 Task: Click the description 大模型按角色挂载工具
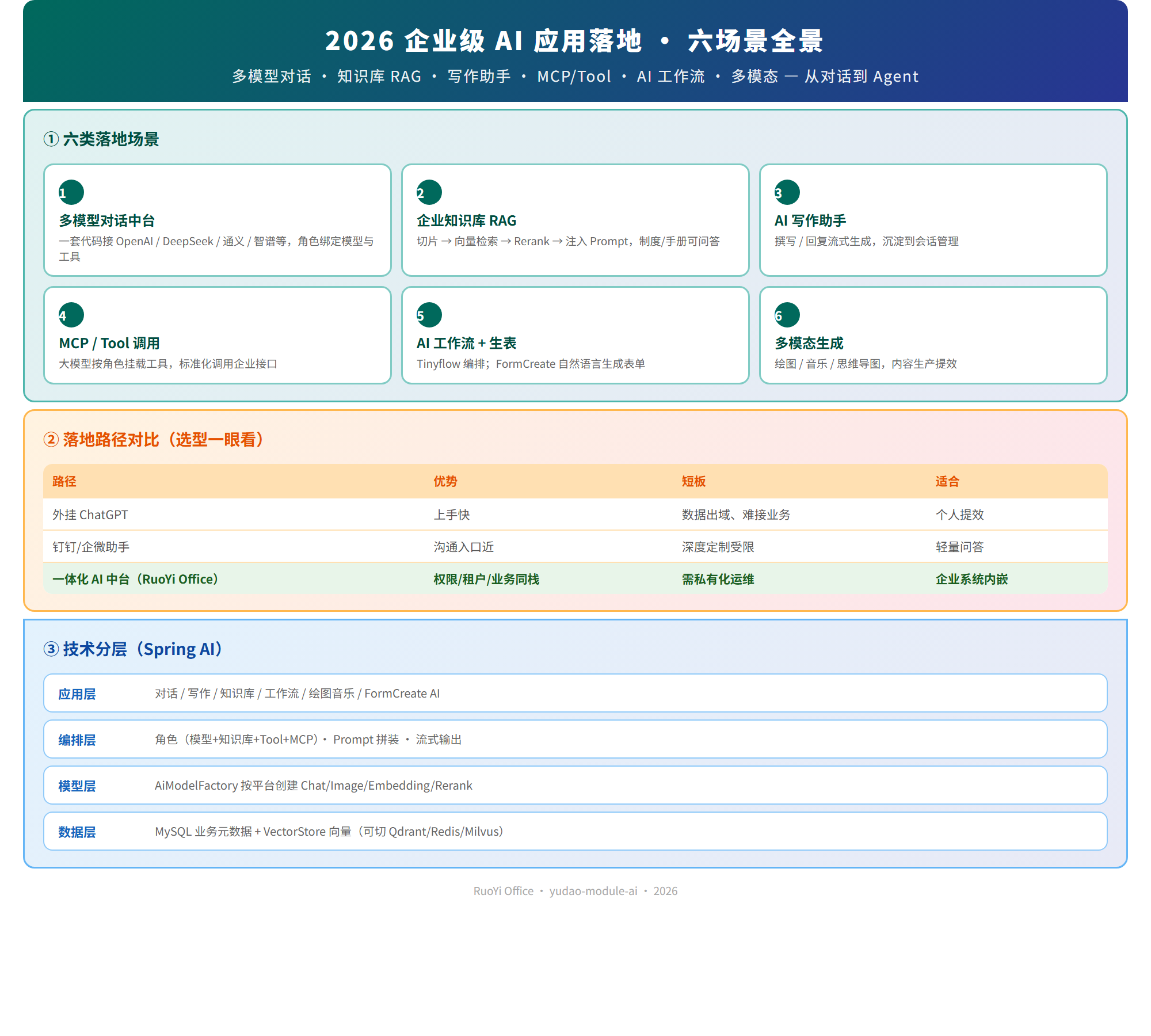click(x=168, y=364)
